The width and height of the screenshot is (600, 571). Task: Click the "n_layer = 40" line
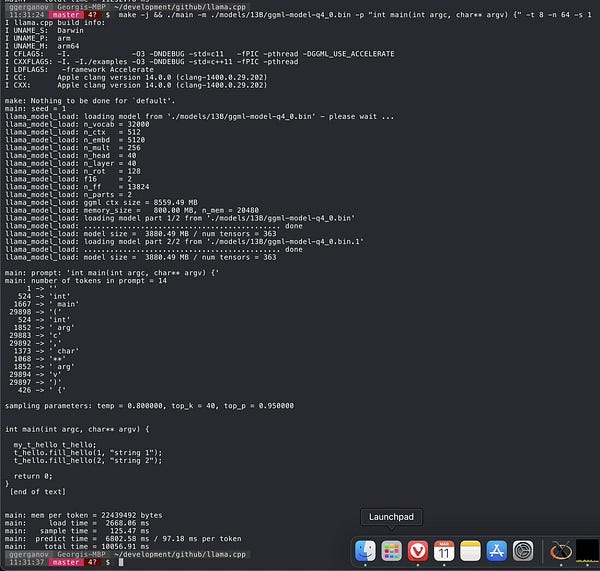coord(71,163)
